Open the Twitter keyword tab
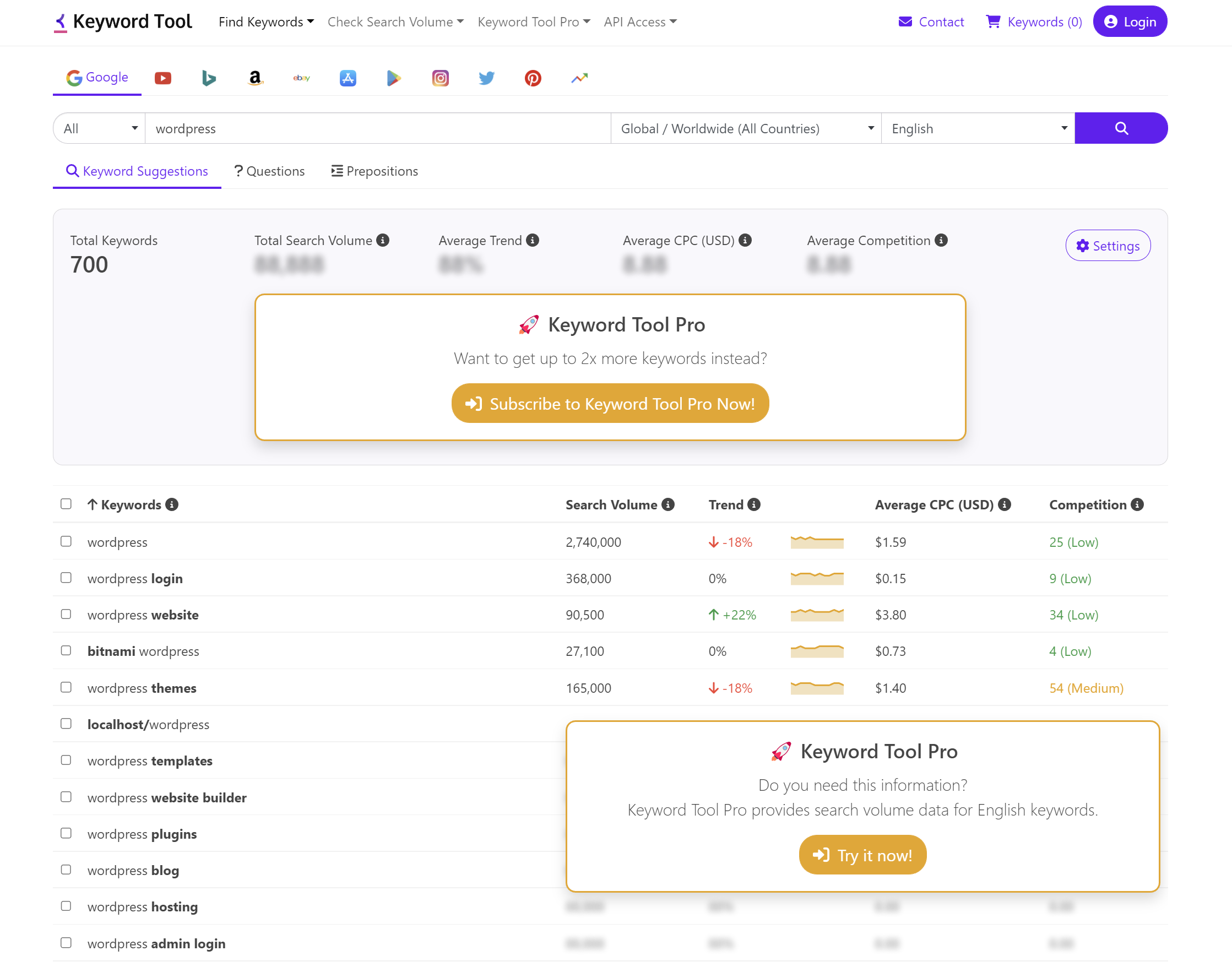The height and width of the screenshot is (967, 1232). coord(486,78)
